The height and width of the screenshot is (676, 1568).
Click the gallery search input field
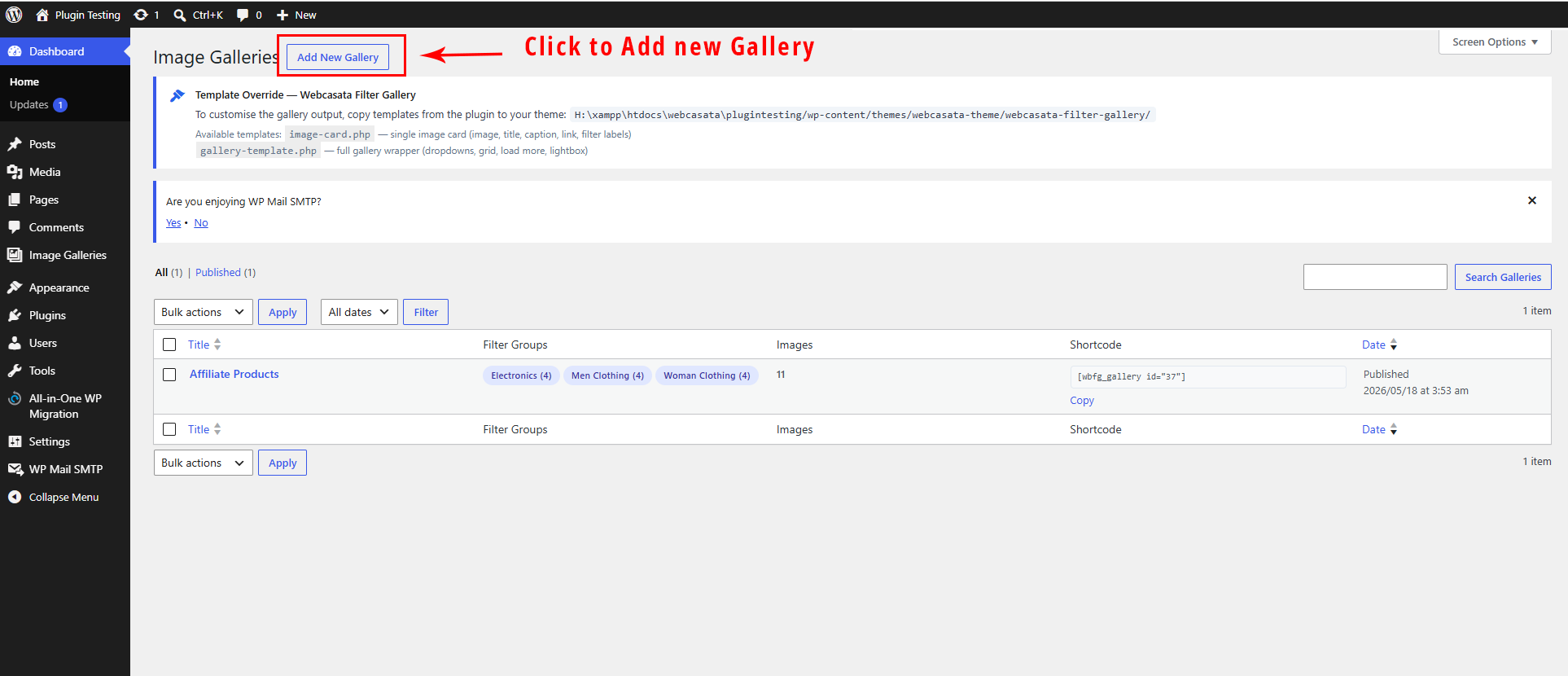pyautogui.click(x=1375, y=277)
